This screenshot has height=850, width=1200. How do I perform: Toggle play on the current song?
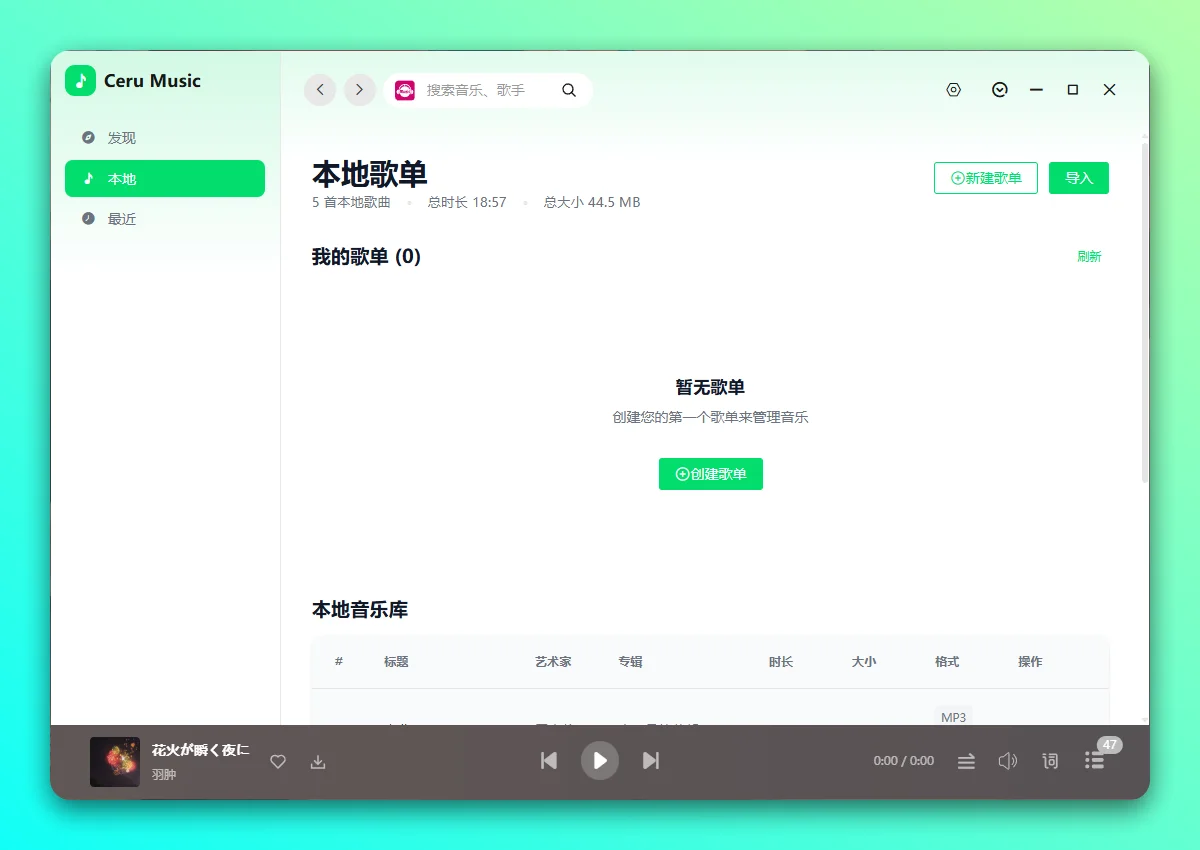600,761
